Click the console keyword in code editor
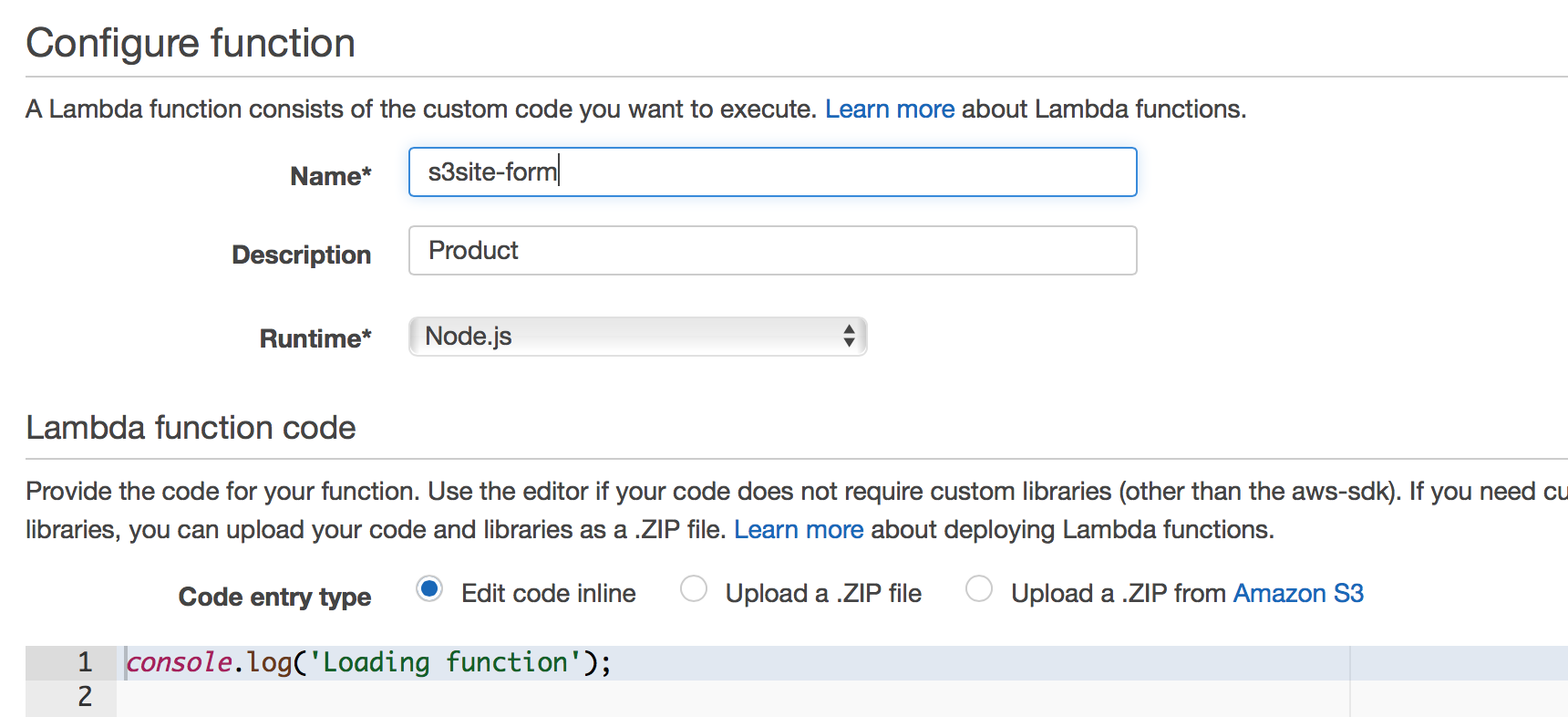Screen dimensions: 1568x717 pyautogui.click(x=179, y=663)
